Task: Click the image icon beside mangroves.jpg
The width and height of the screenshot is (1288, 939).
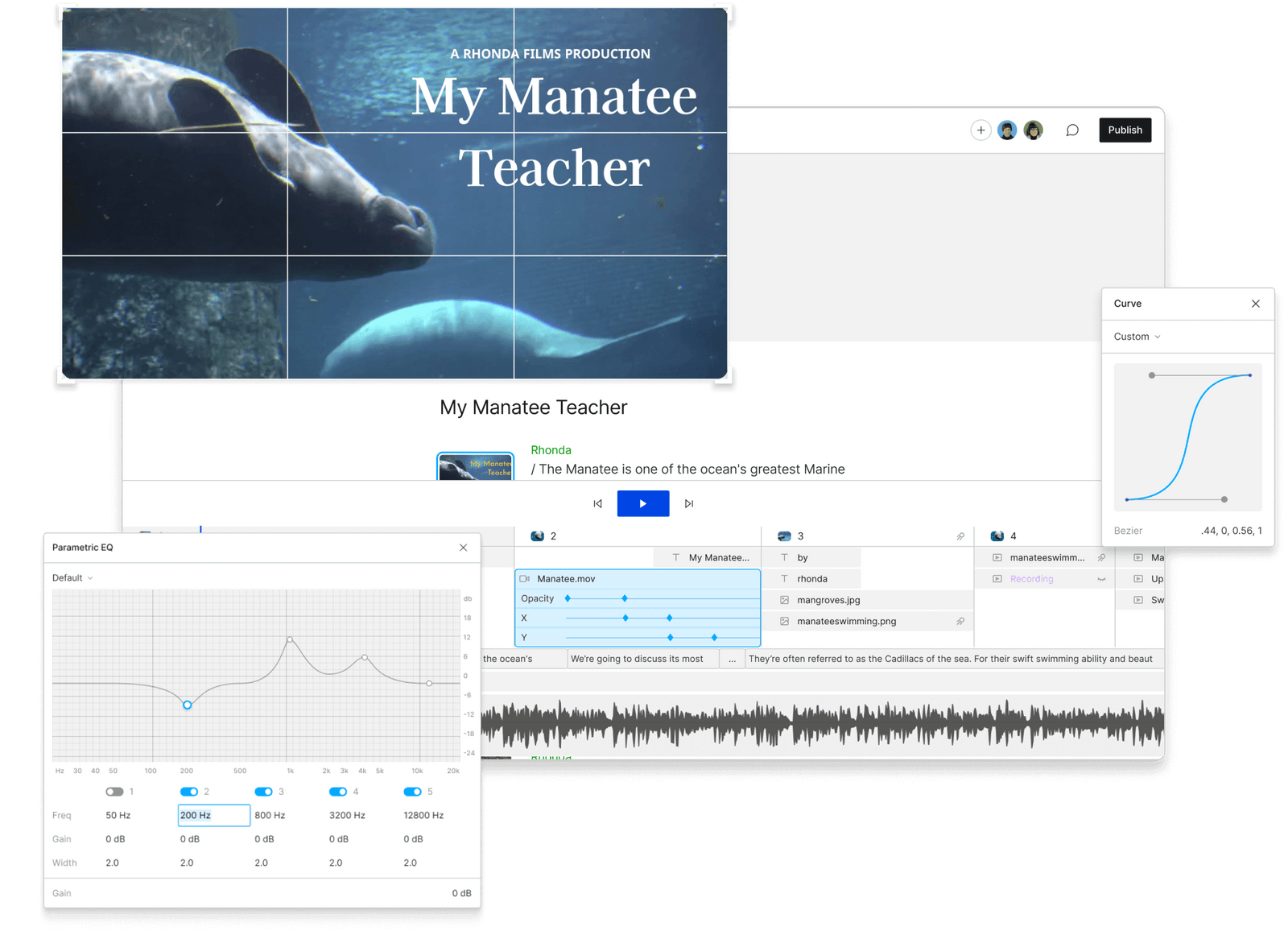Action: (784, 599)
